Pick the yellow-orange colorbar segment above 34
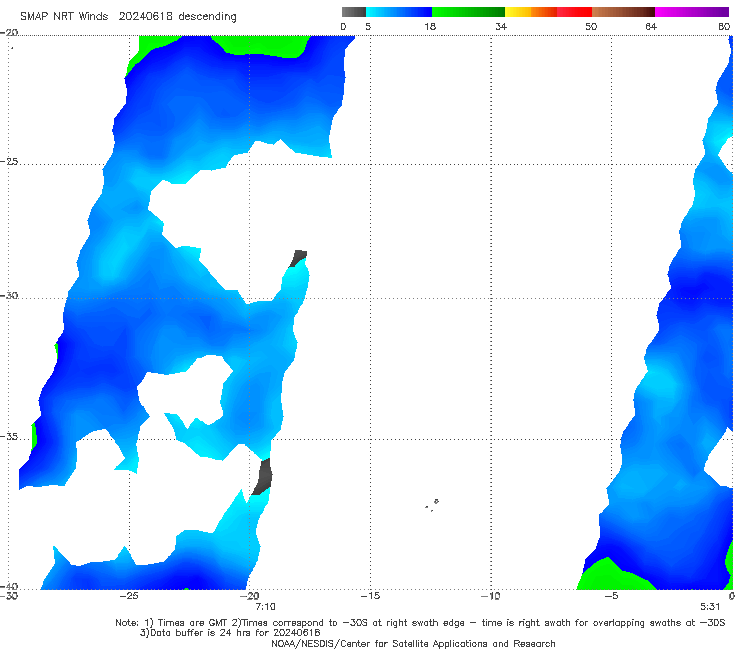 tap(530, 12)
